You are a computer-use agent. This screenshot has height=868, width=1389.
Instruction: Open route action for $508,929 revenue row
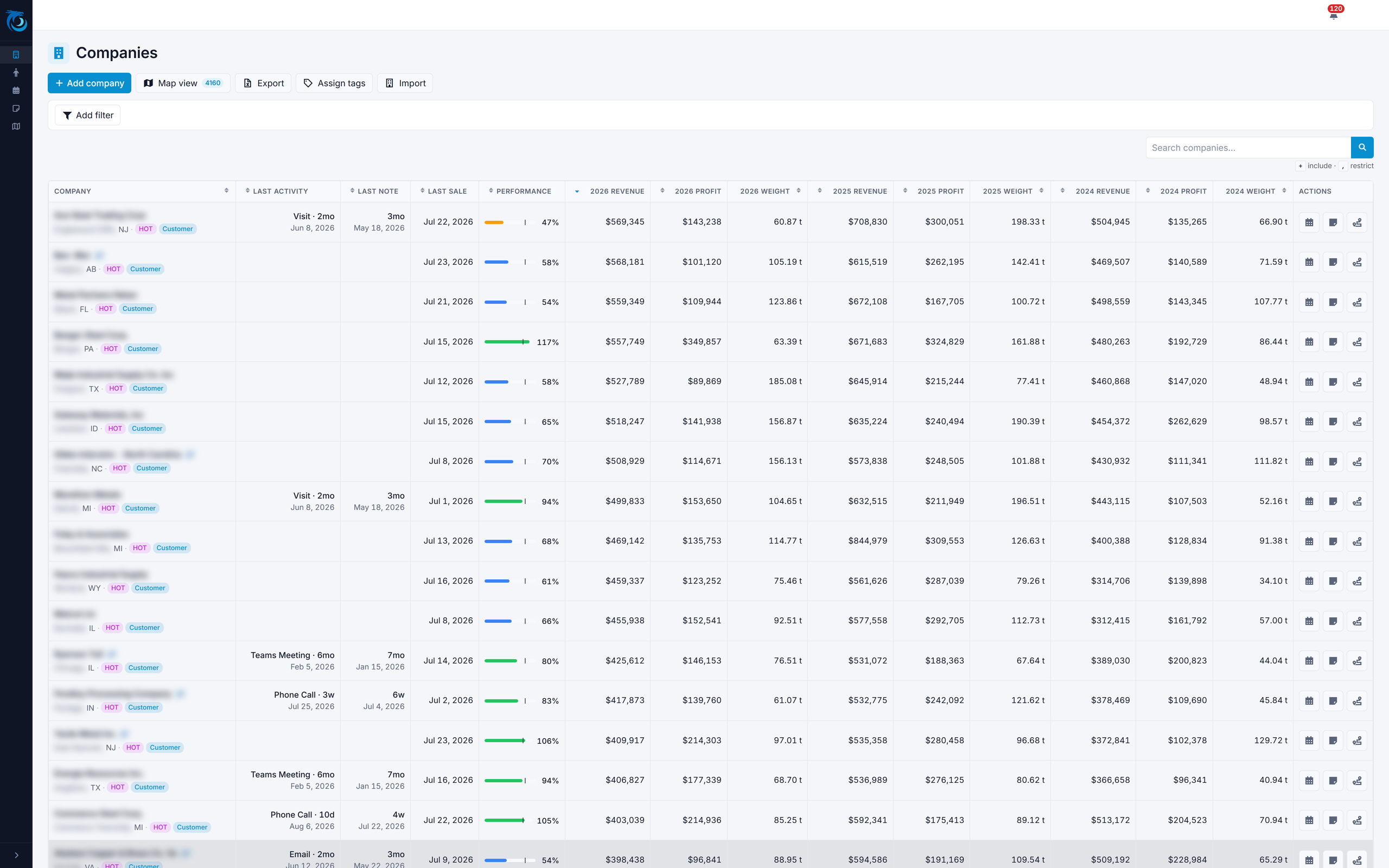1357,462
